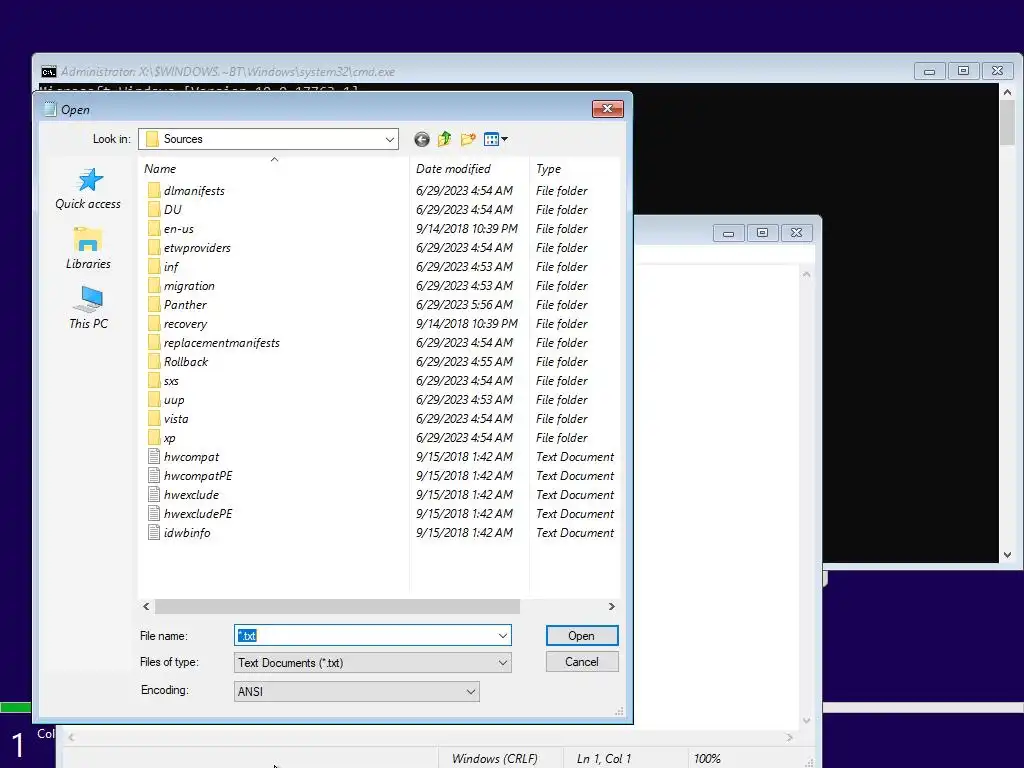The image size is (1024, 768).
Task: Maximize the Notepad window
Action: click(x=762, y=232)
